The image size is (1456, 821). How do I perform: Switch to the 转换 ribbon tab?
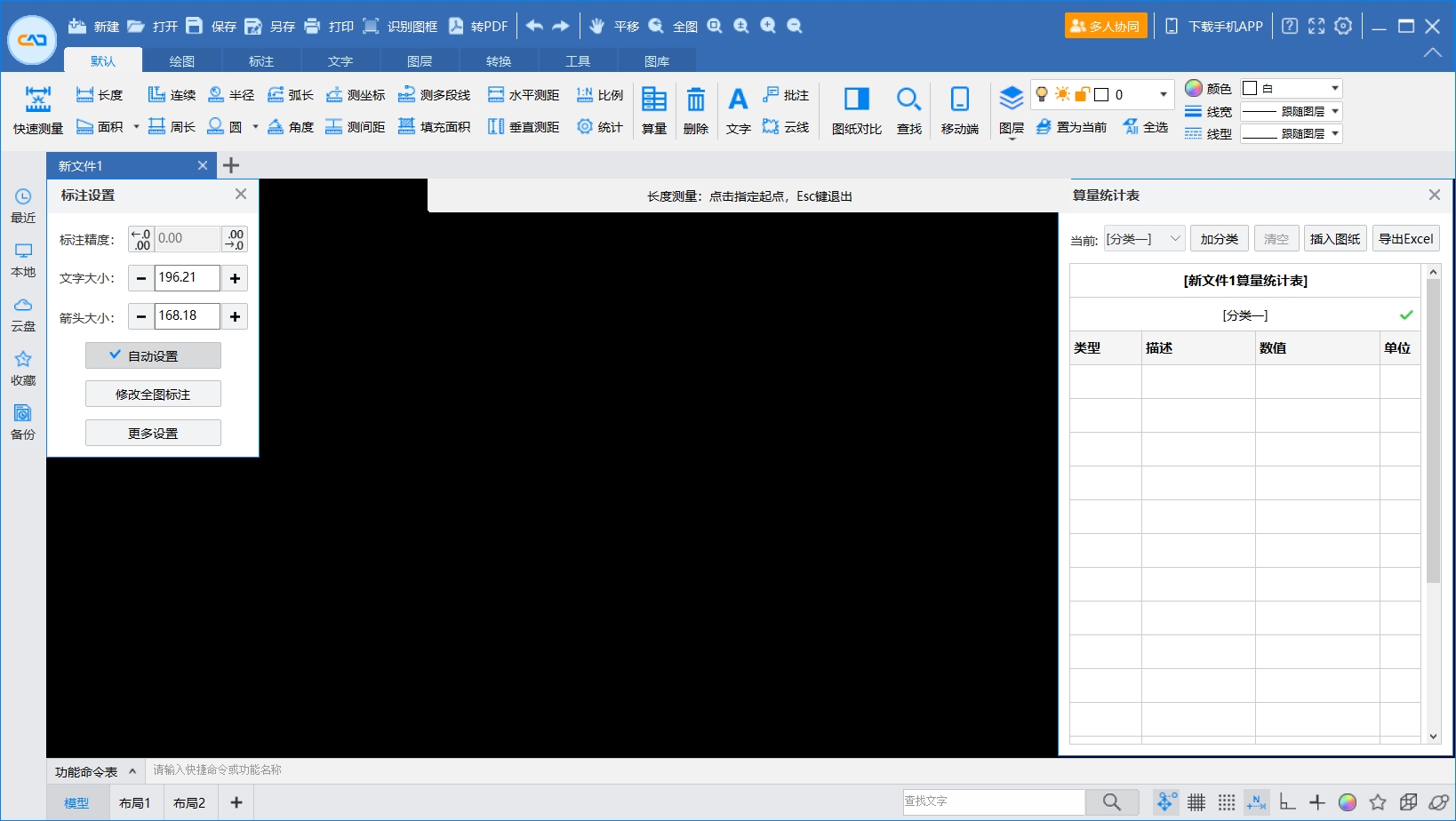499,61
